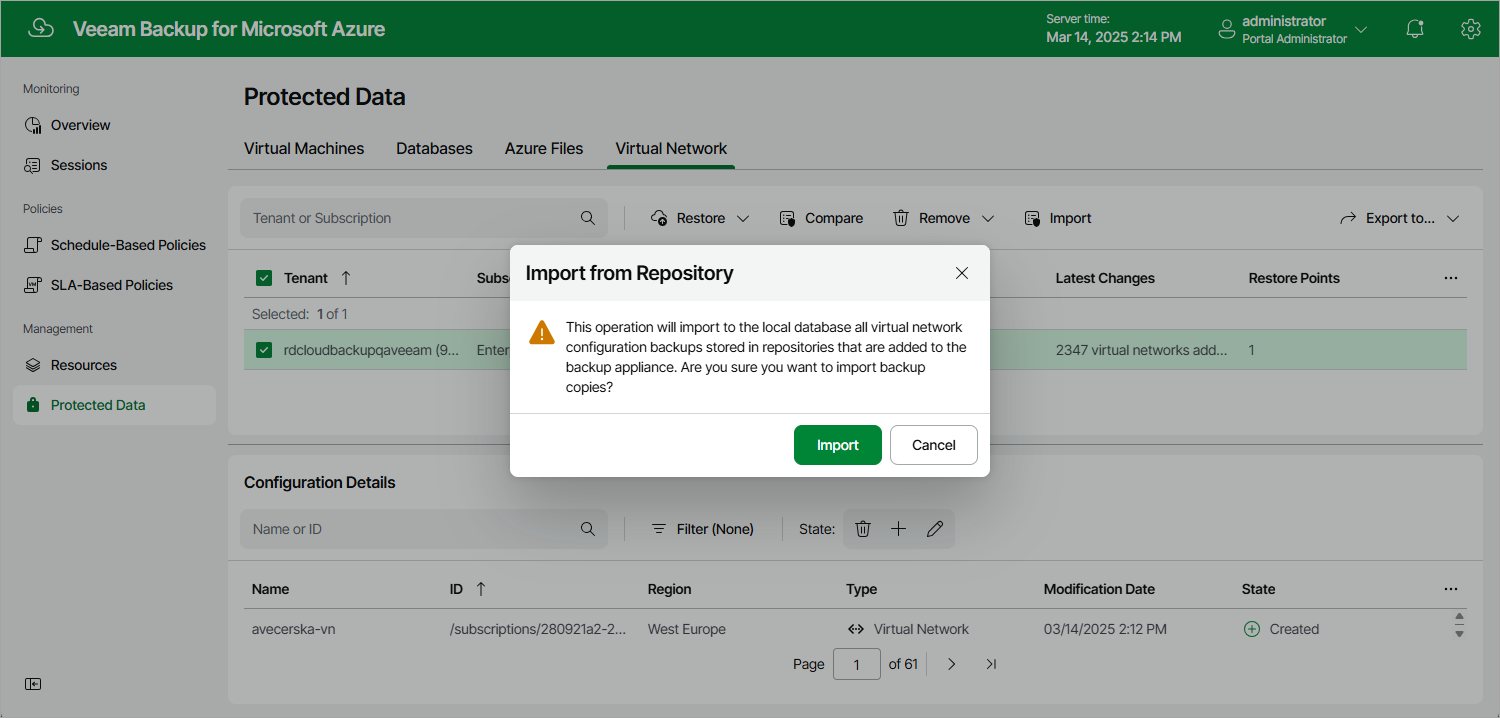Click the Modification Date column header

pyautogui.click(x=1099, y=589)
